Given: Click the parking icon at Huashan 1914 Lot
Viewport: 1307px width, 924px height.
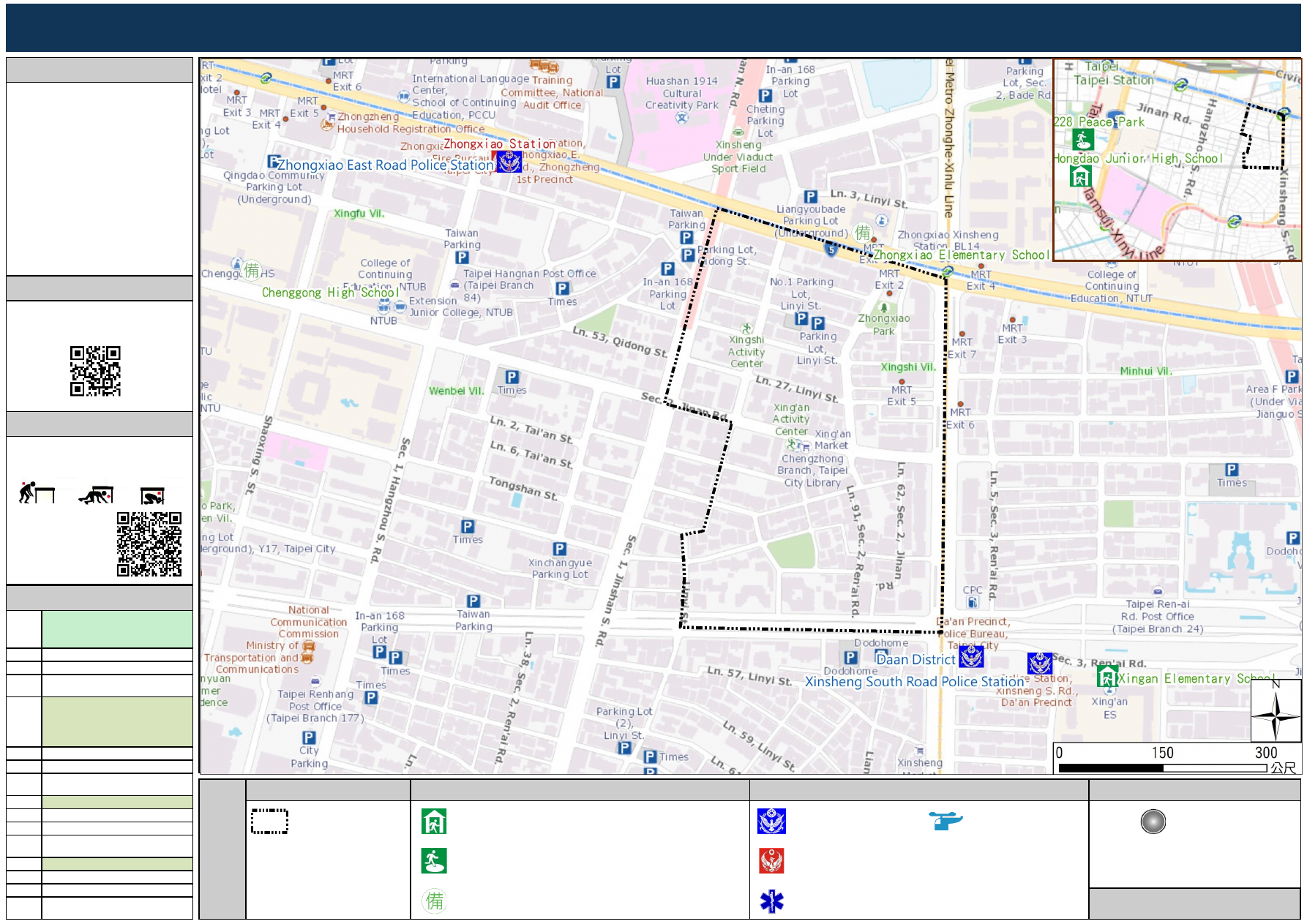Looking at the screenshot, I should pyautogui.click(x=613, y=82).
